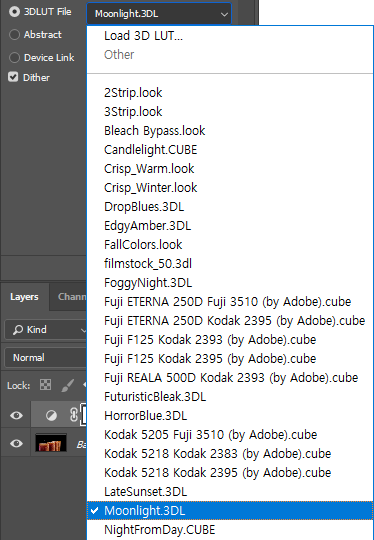Pick Candlelight.CUBE preset
The width and height of the screenshot is (374, 540).
point(230,149)
